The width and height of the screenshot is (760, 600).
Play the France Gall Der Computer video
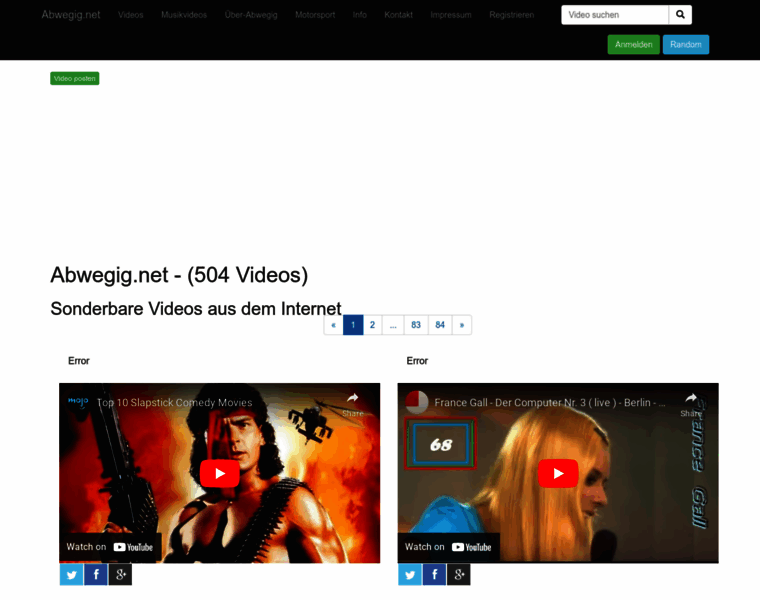(x=558, y=473)
